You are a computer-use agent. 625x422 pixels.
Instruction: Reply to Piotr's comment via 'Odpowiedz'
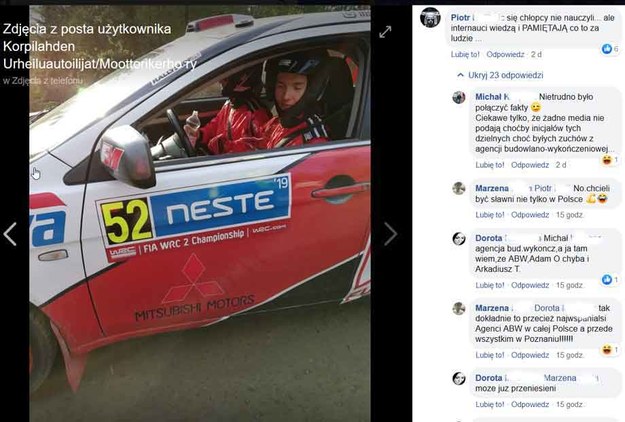tap(505, 55)
